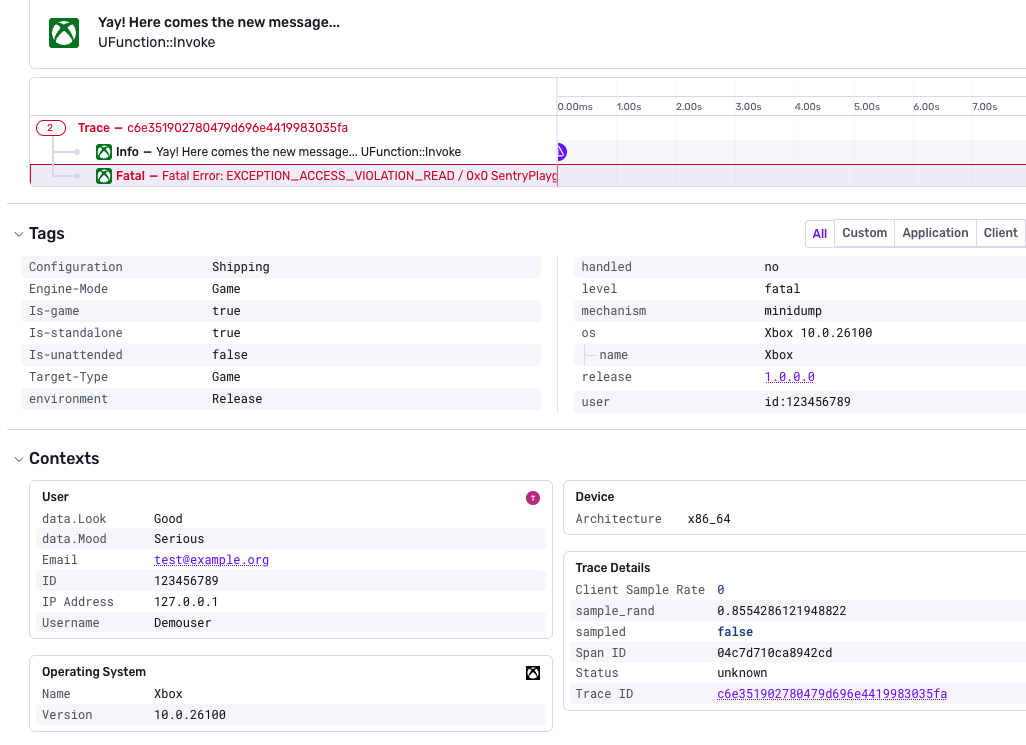Switch to Custom tags filter
The width and height of the screenshot is (1026, 745).
click(864, 234)
